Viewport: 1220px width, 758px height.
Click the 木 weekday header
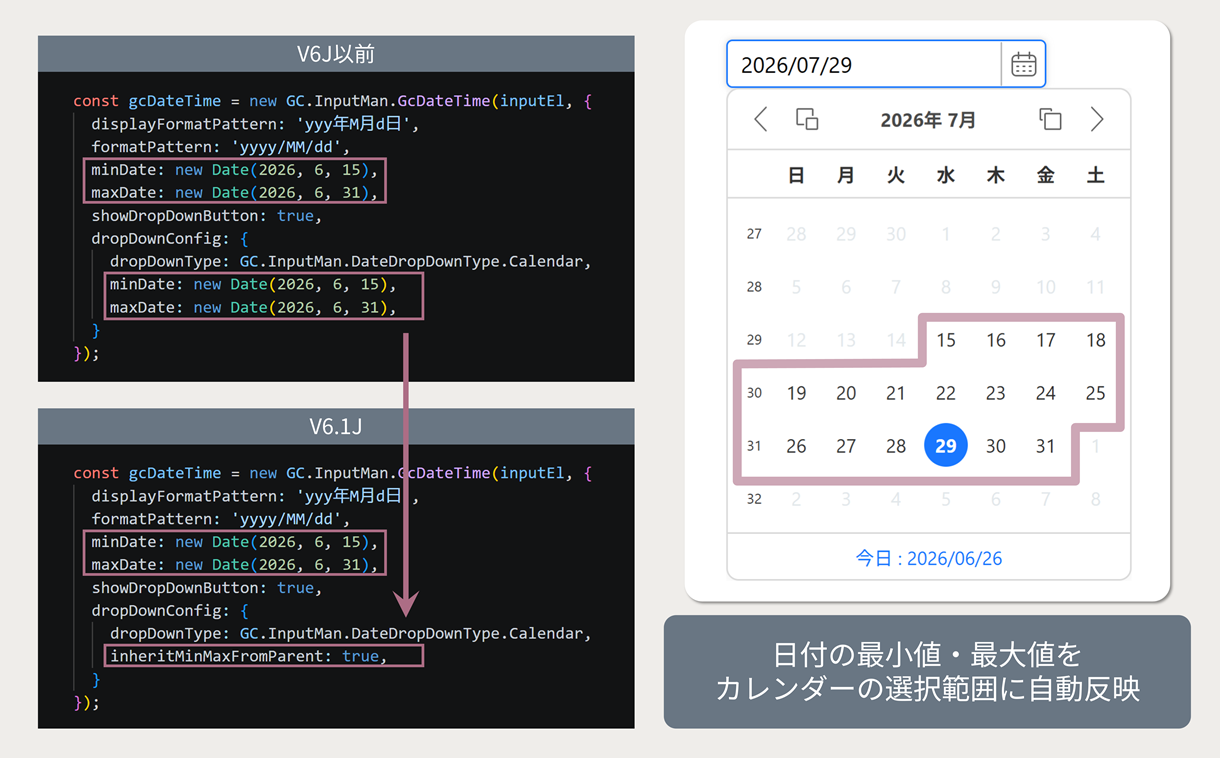pyautogui.click(x=996, y=176)
